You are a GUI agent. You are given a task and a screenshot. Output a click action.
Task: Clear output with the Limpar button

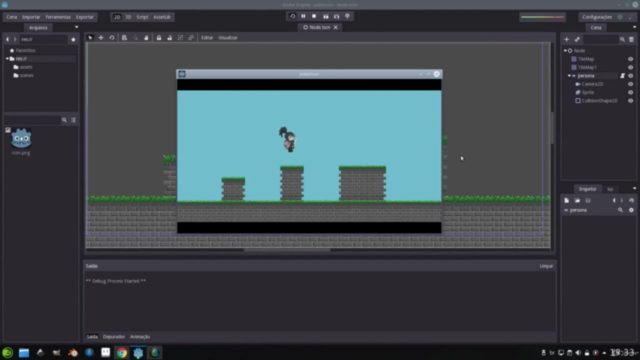(x=546, y=266)
